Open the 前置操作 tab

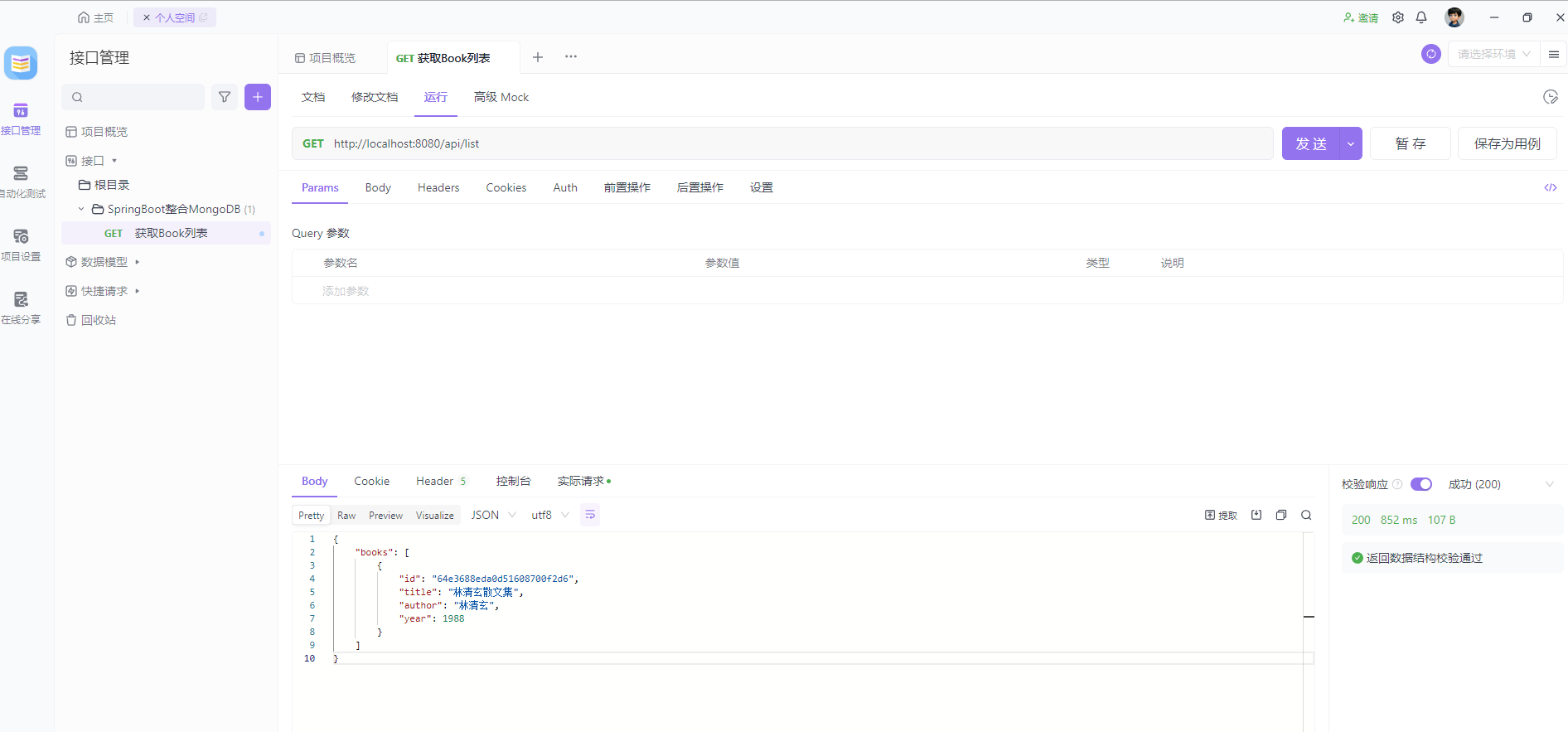click(x=627, y=187)
